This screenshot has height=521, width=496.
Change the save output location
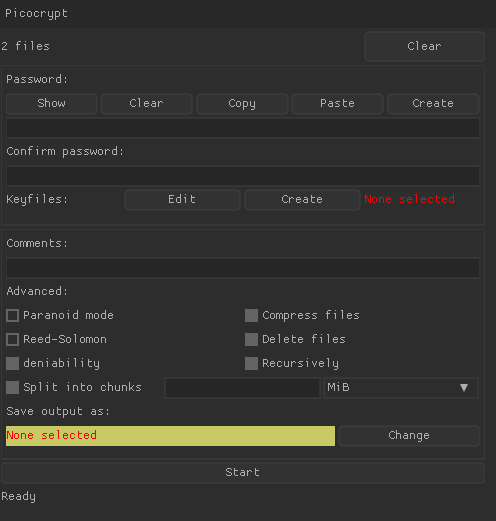click(409, 436)
